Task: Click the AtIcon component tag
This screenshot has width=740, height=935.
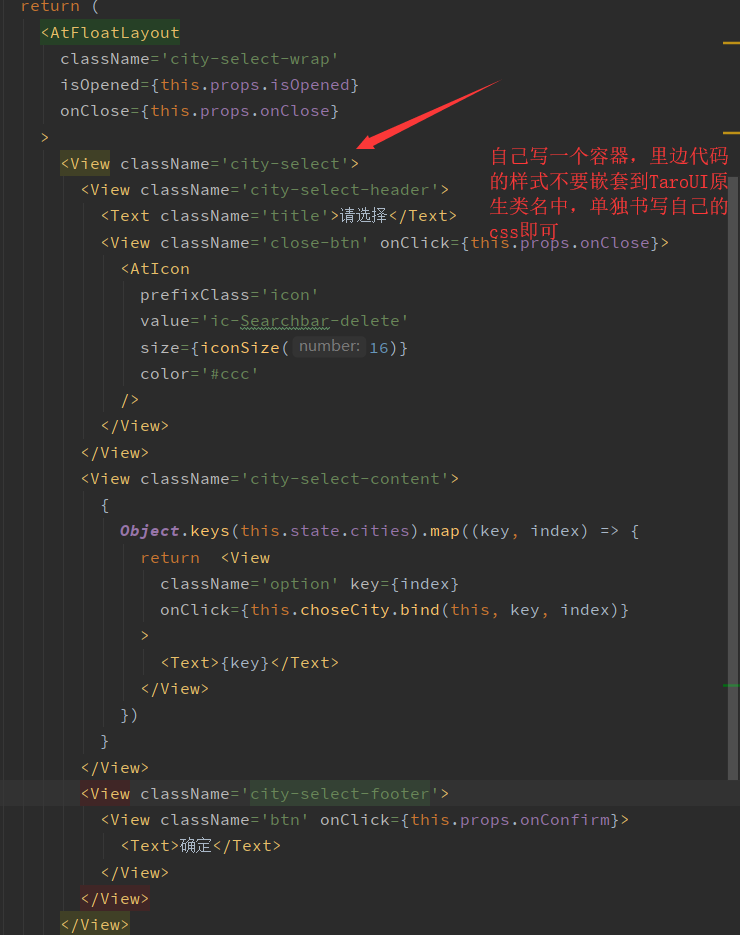Action: [155, 269]
